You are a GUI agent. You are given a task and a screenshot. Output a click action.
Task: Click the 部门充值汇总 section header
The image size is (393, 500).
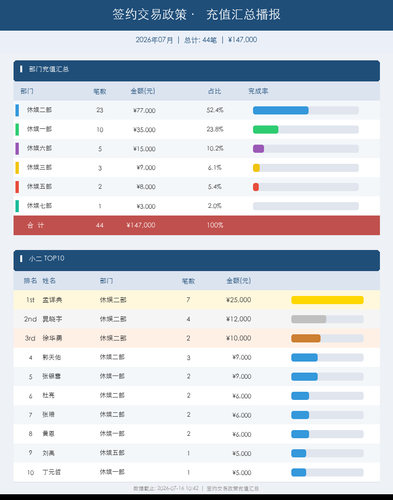click(x=197, y=71)
